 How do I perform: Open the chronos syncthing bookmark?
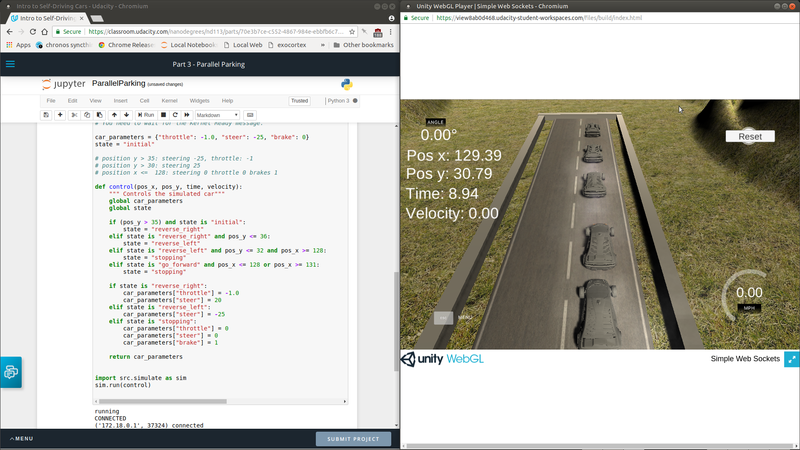pos(64,45)
